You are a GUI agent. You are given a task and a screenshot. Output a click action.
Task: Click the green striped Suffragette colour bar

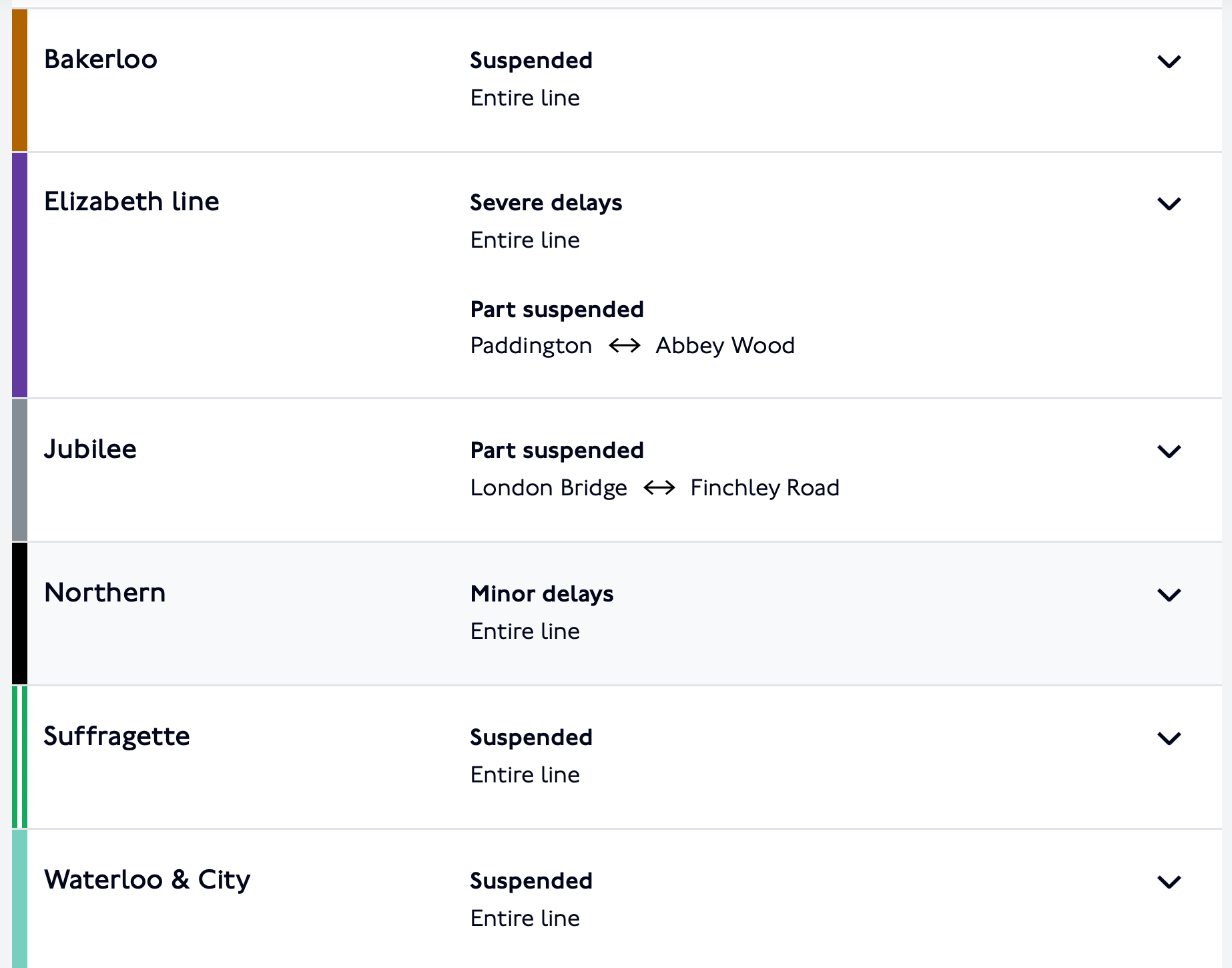pyautogui.click(x=20, y=757)
